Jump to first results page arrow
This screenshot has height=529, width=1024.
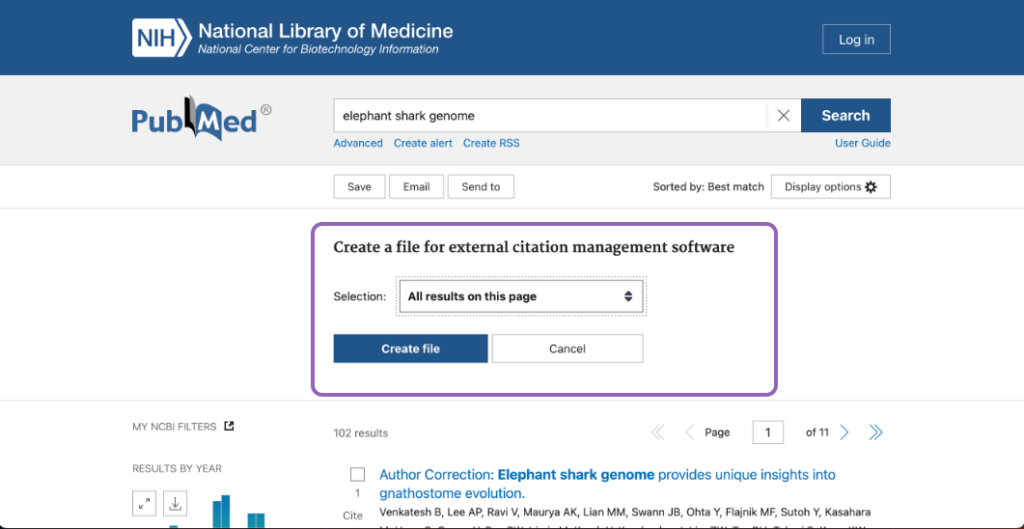coord(658,432)
